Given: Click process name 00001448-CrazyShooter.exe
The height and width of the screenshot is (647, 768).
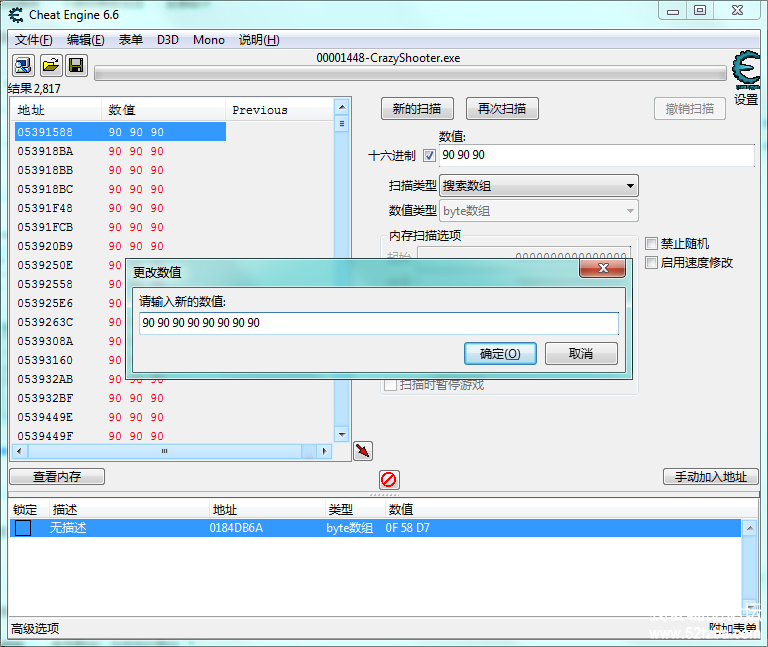Looking at the screenshot, I should (388, 58).
